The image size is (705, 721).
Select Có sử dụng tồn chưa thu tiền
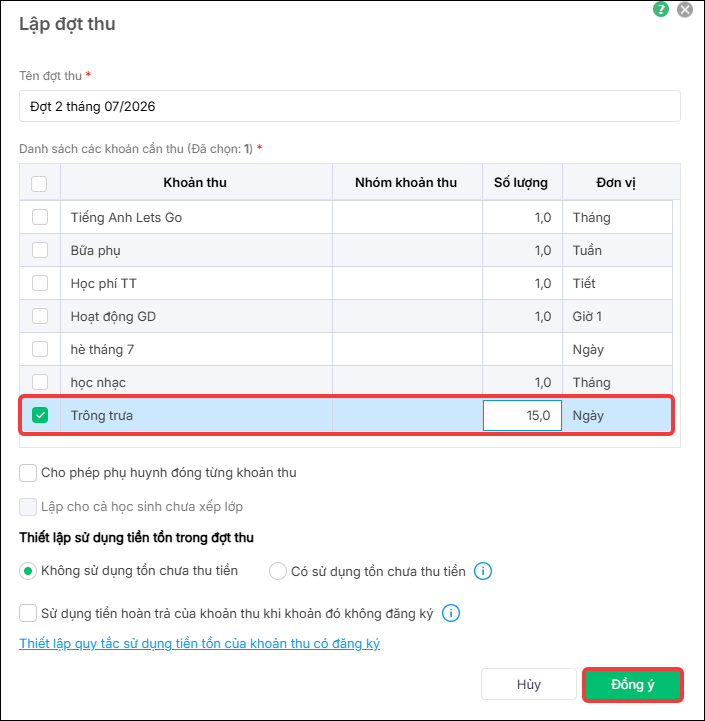tap(278, 571)
